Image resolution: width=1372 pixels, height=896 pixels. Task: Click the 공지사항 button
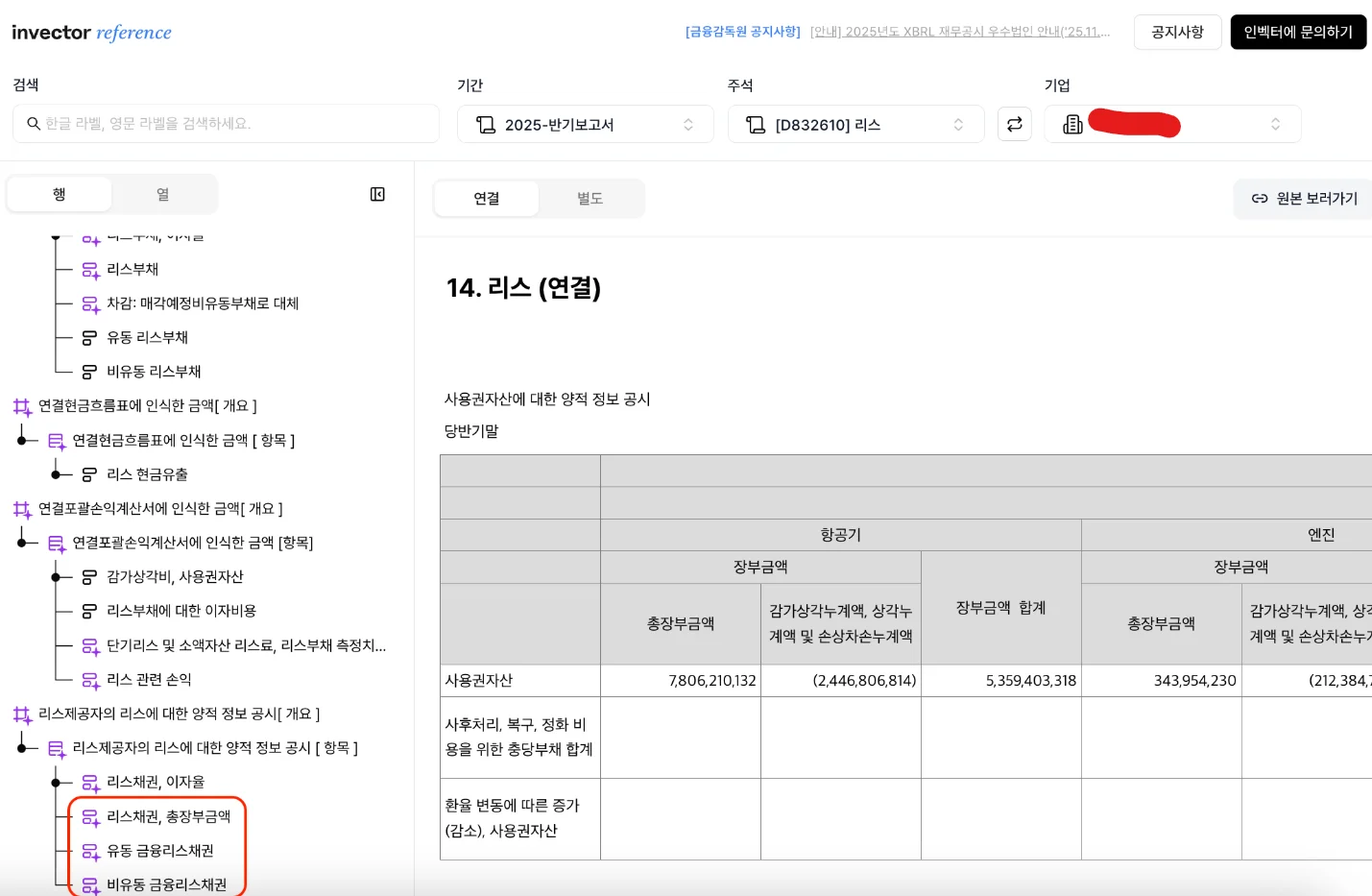[x=1176, y=33]
